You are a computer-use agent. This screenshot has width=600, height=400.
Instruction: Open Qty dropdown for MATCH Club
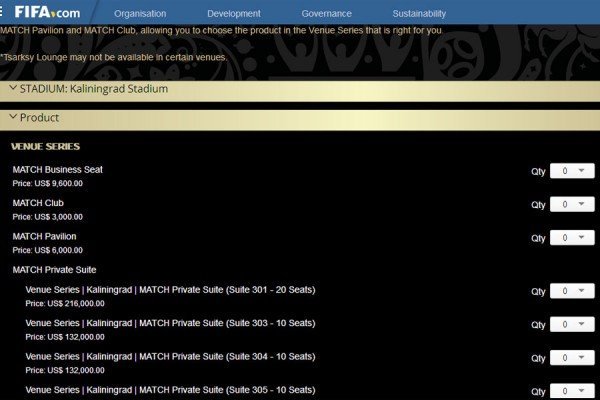pos(572,205)
